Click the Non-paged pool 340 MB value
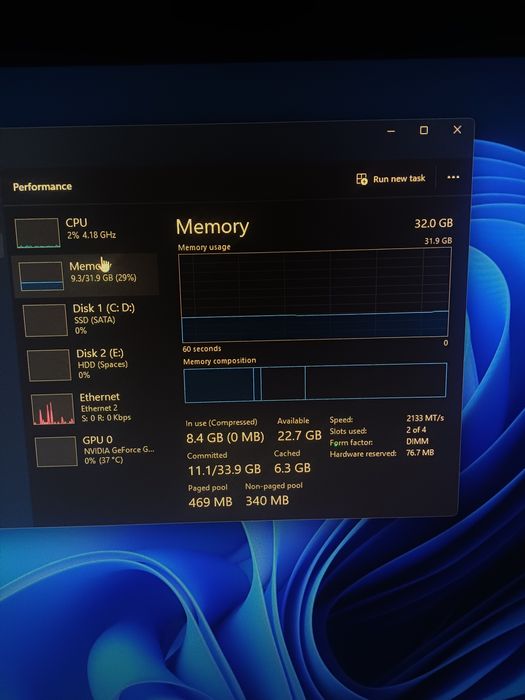The width and height of the screenshot is (525, 700). (267, 500)
